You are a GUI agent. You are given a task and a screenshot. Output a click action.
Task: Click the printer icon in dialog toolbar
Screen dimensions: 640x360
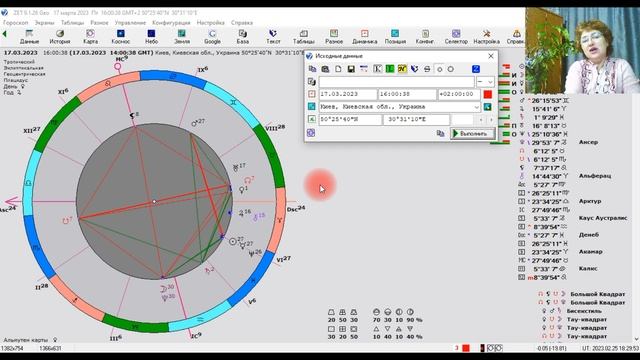point(427,69)
